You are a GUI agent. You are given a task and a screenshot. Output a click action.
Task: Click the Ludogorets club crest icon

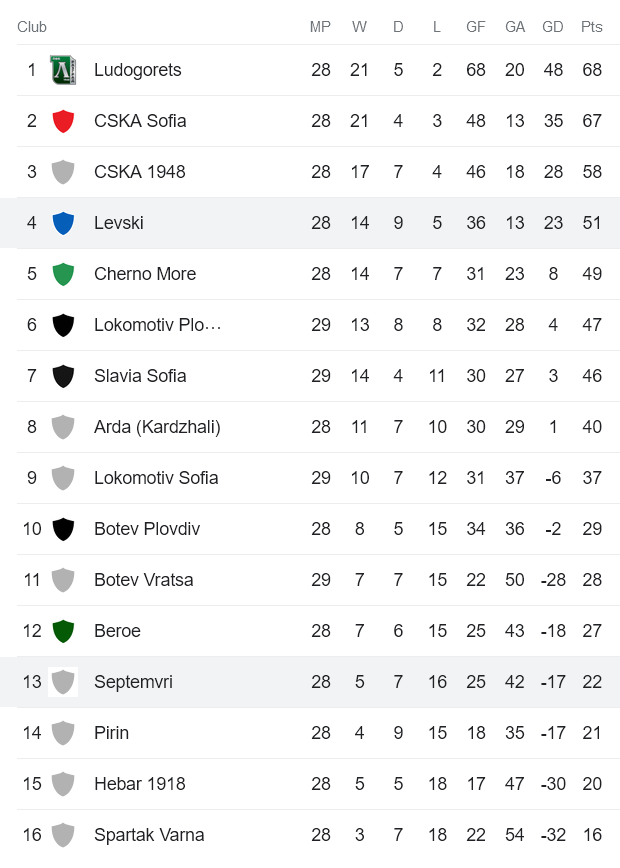tap(63, 70)
